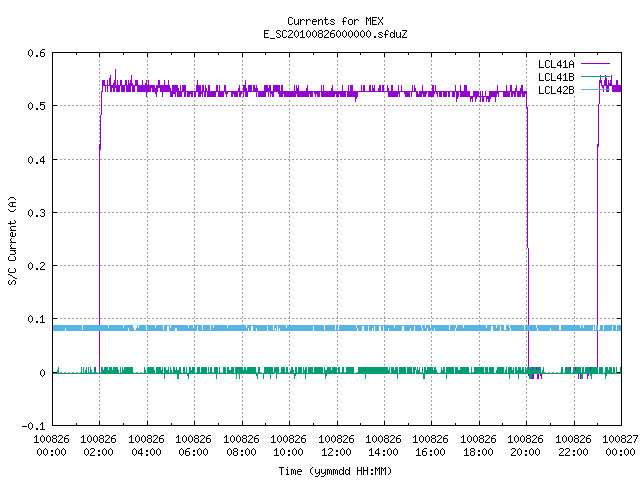The height and width of the screenshot is (480, 640).
Task: Select the subtitle E_SC20100826000000.sfduZ
Action: tap(335, 34)
